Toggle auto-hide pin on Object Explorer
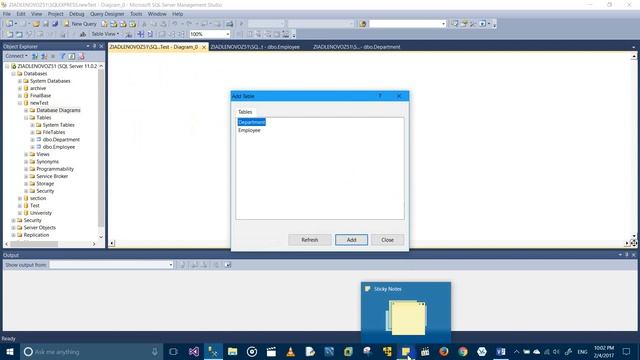This screenshot has height=360, width=640. (x=94, y=46)
